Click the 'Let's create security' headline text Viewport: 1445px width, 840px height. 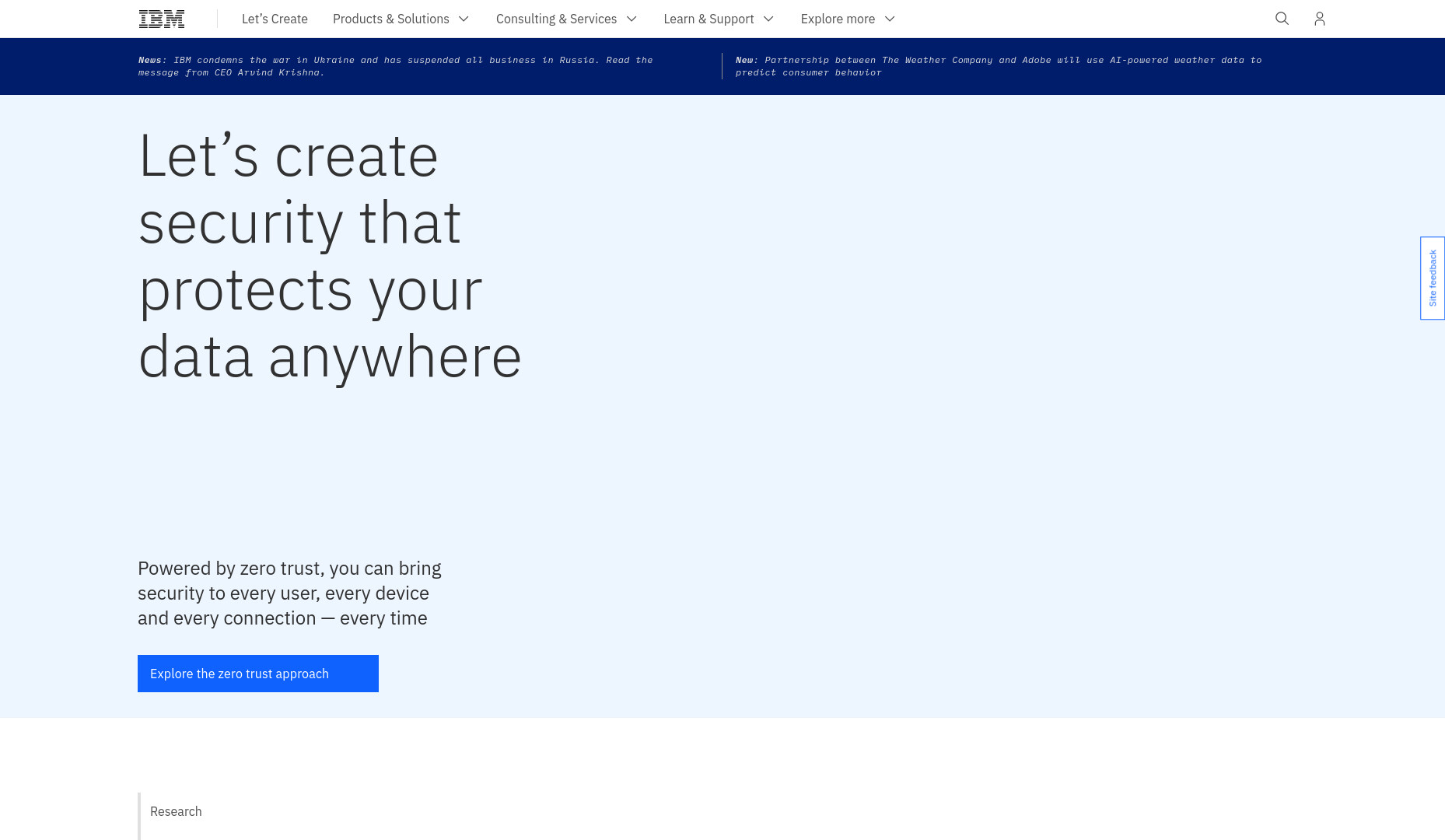click(x=330, y=257)
